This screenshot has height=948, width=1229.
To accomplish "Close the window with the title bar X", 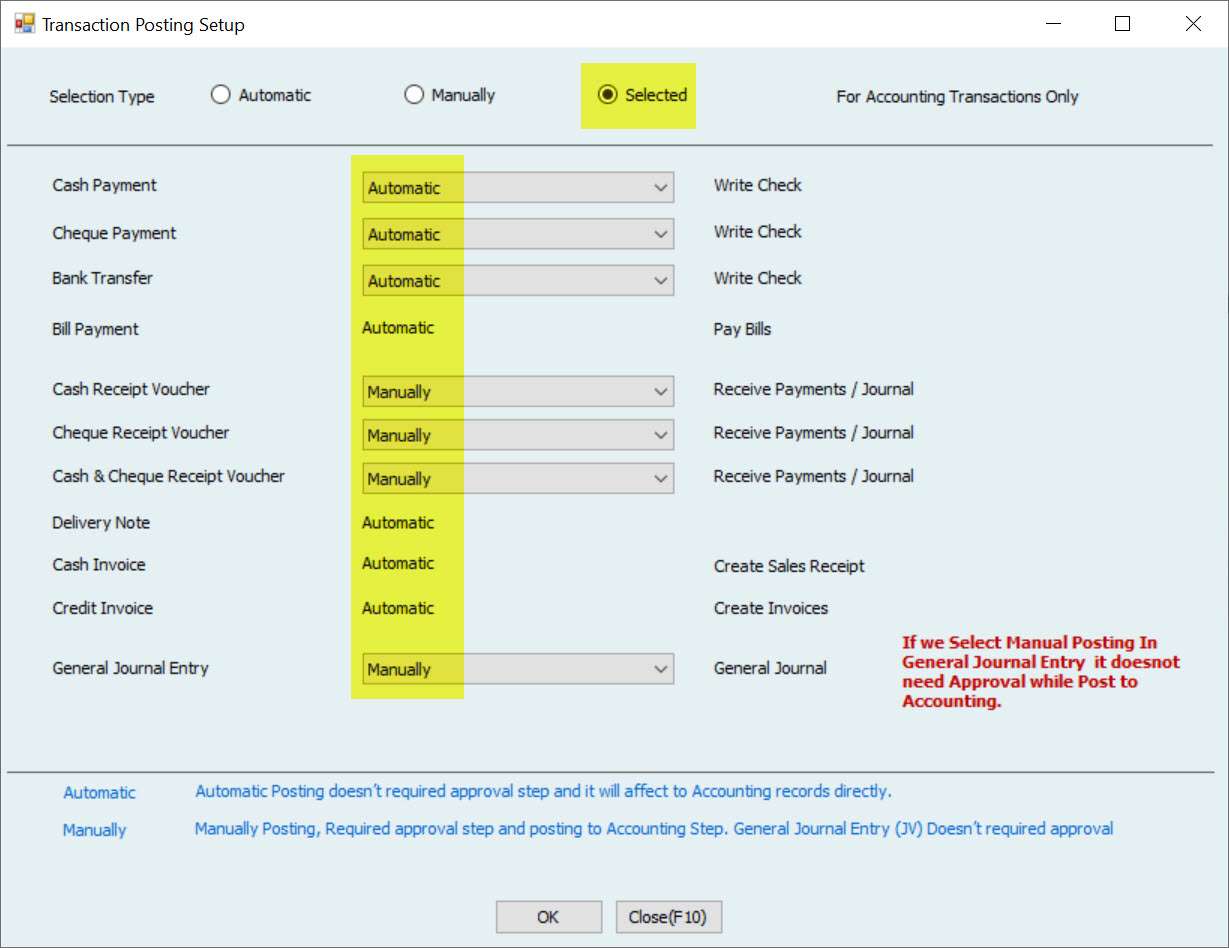I will 1193,24.
